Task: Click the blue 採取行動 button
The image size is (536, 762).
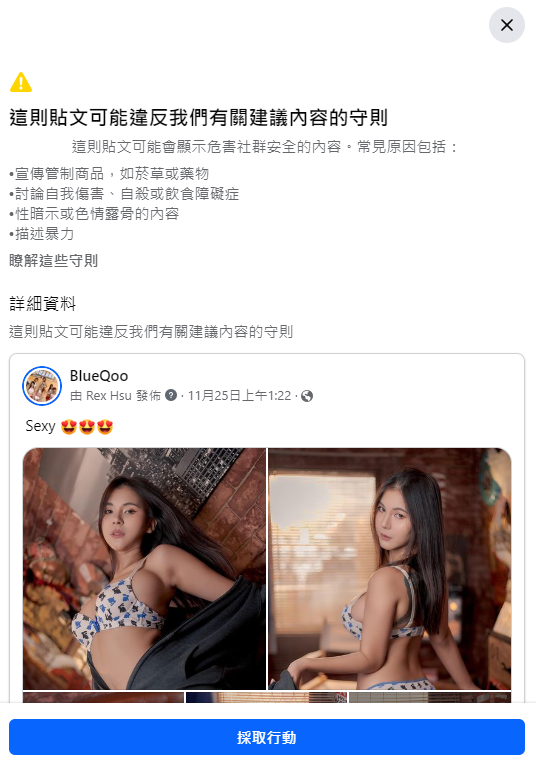Action: coord(267,737)
